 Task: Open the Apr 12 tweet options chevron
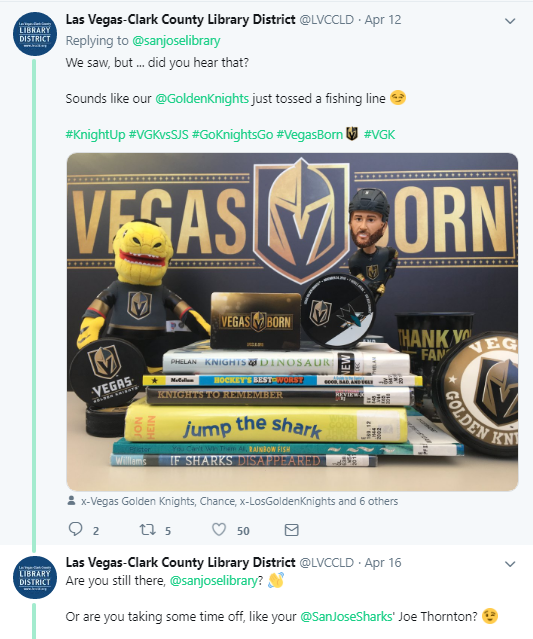510,21
